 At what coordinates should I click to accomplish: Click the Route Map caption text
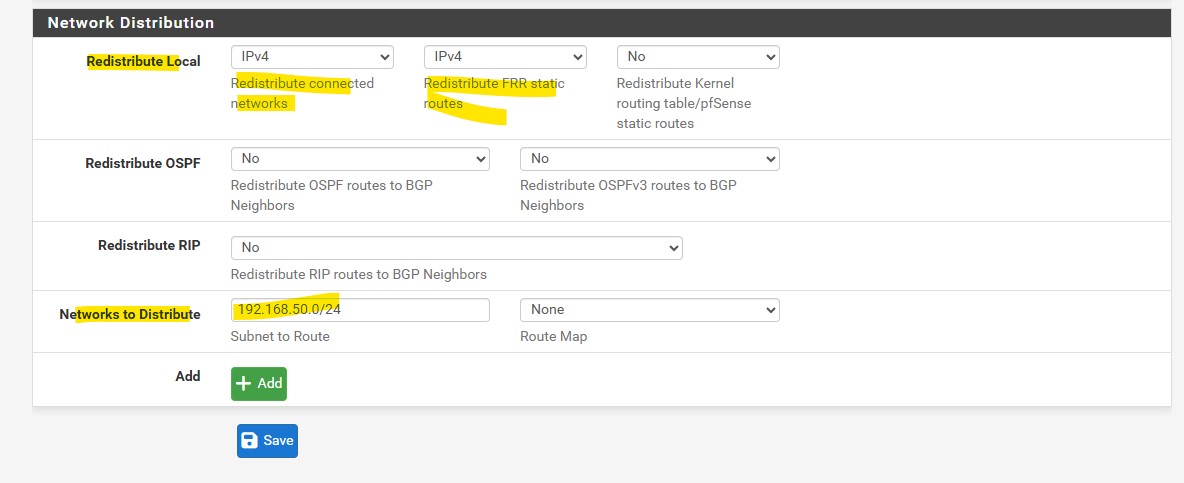(553, 337)
